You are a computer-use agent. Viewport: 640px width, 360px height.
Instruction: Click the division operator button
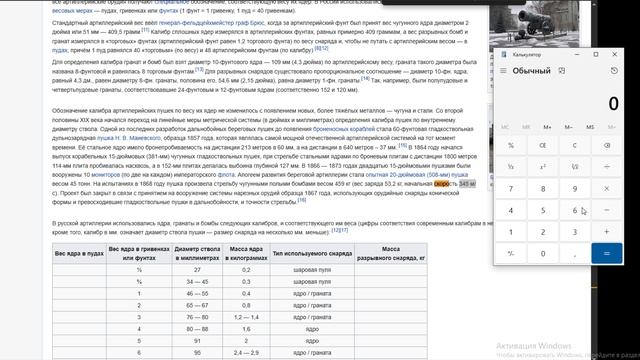pyautogui.click(x=607, y=167)
